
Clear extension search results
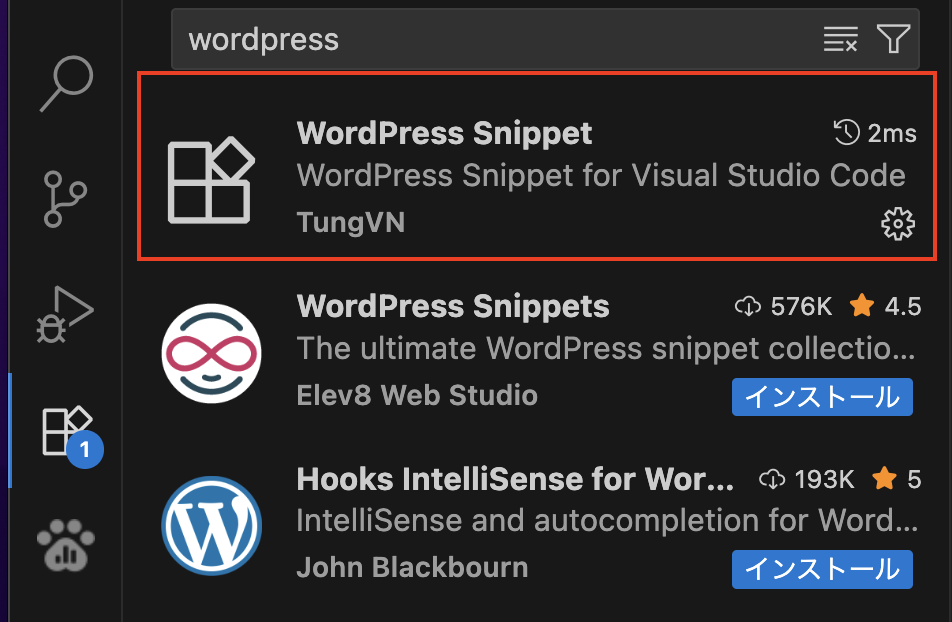click(840, 39)
